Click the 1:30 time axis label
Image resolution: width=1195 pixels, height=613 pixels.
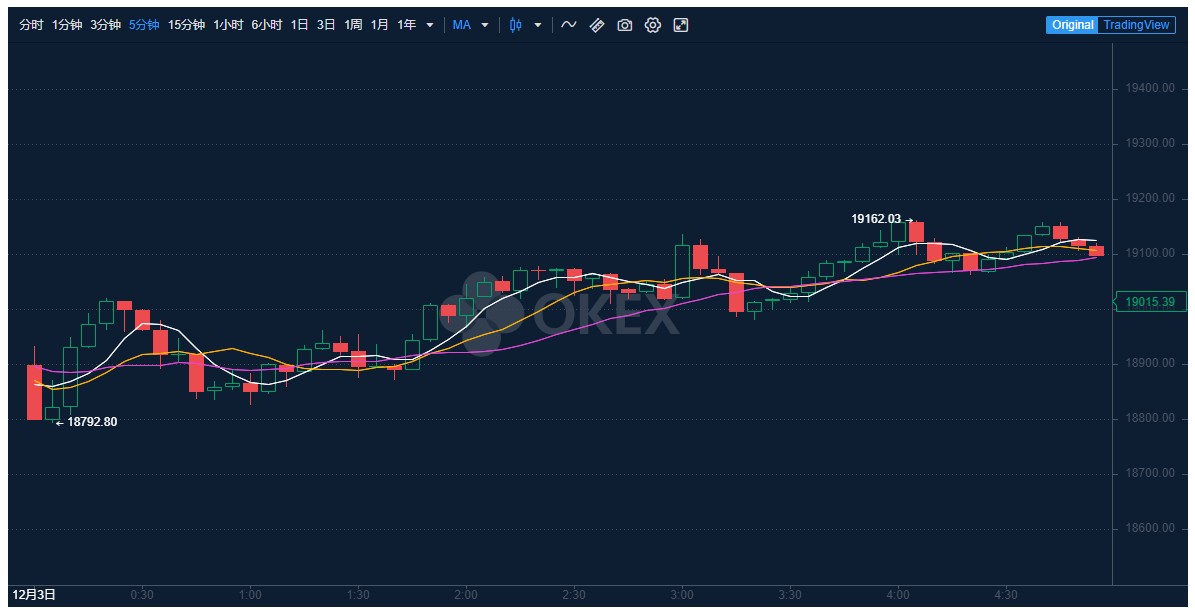point(358,595)
